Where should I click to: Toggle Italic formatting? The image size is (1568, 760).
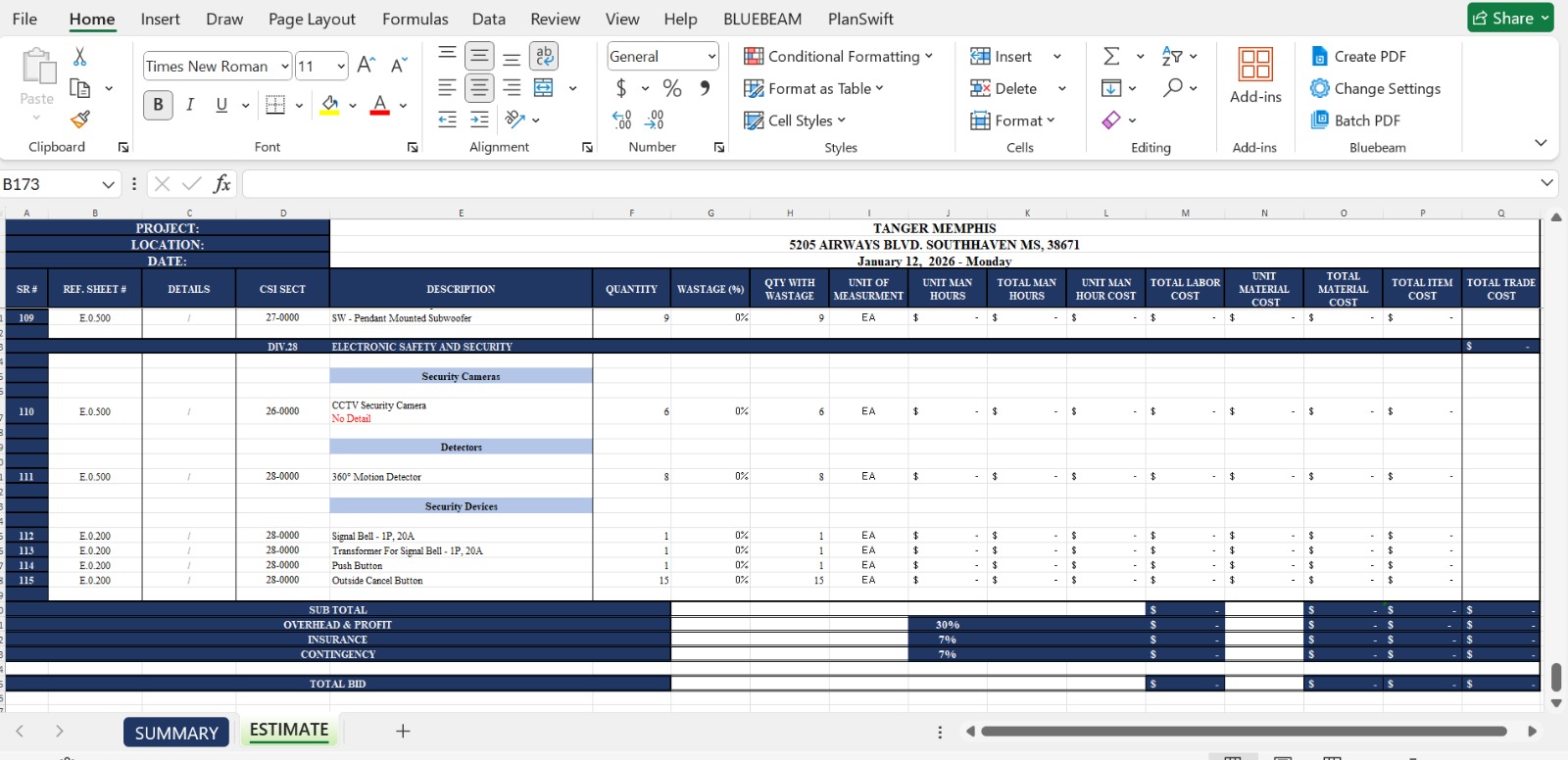point(190,105)
